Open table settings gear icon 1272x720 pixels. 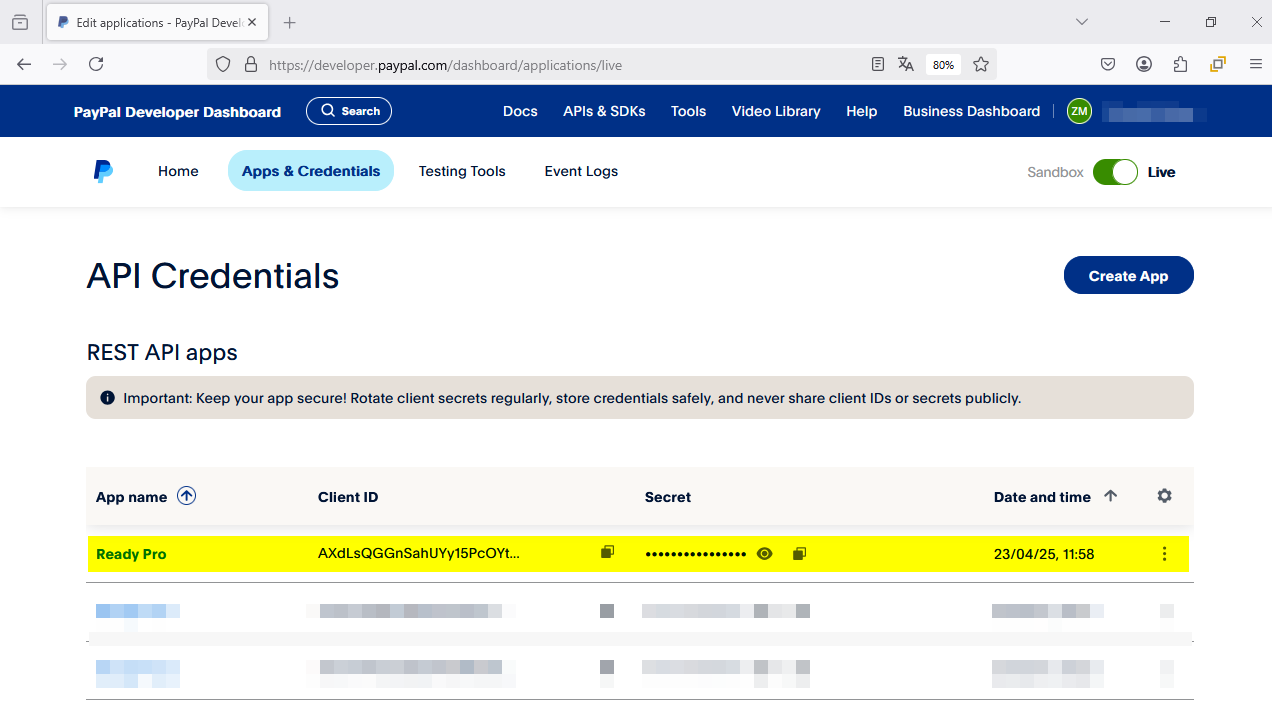(x=1164, y=496)
